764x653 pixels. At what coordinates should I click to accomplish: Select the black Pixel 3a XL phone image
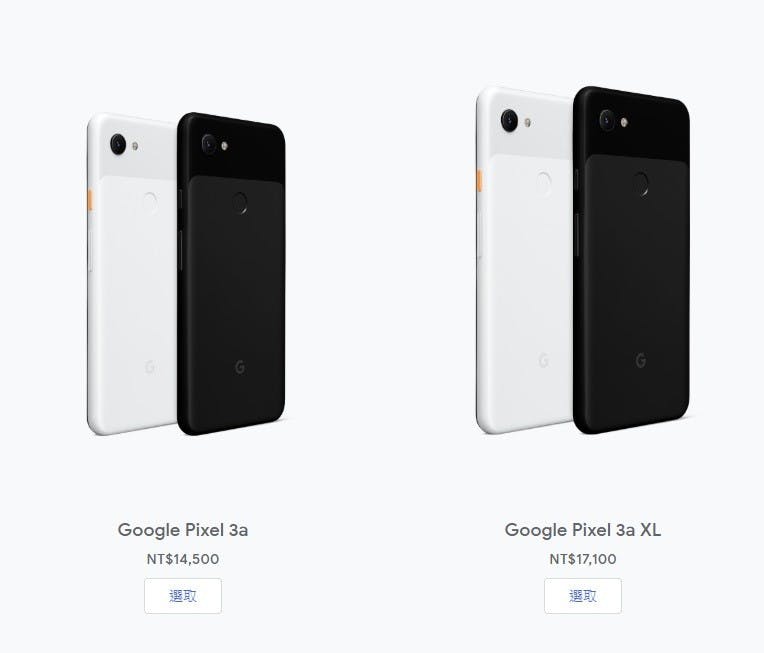[x=631, y=260]
